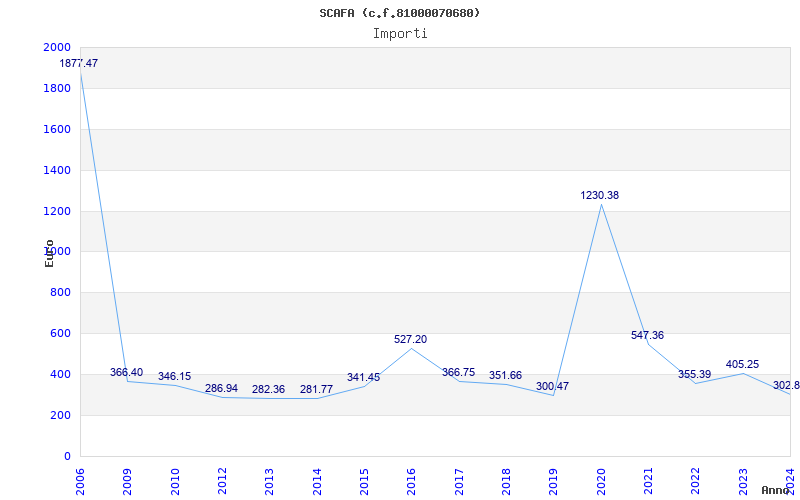Click the 355.39 data label
This screenshot has width=800, height=500.
694,374
